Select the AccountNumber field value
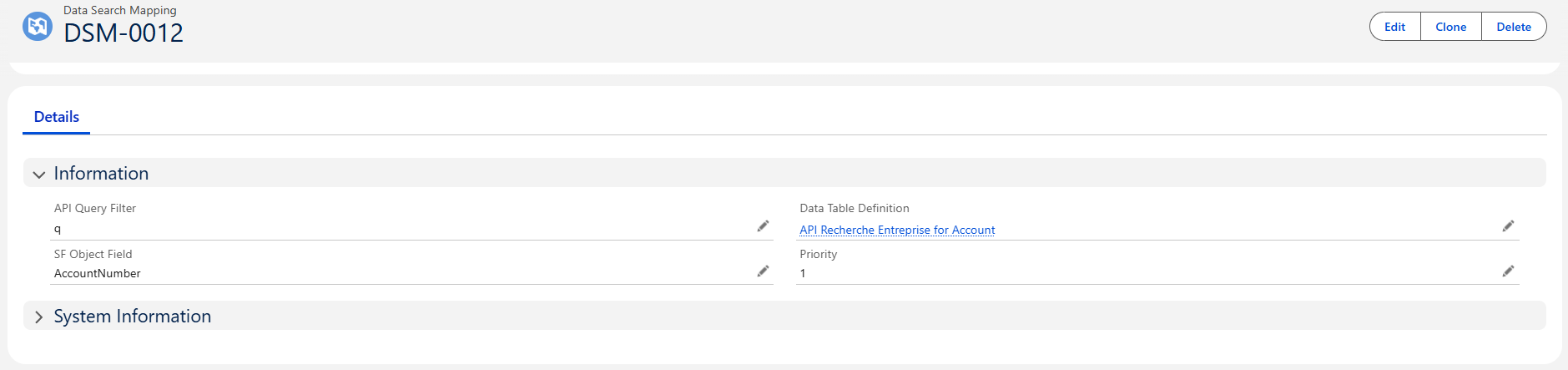Screen dimensions: 1568x370 point(98,273)
